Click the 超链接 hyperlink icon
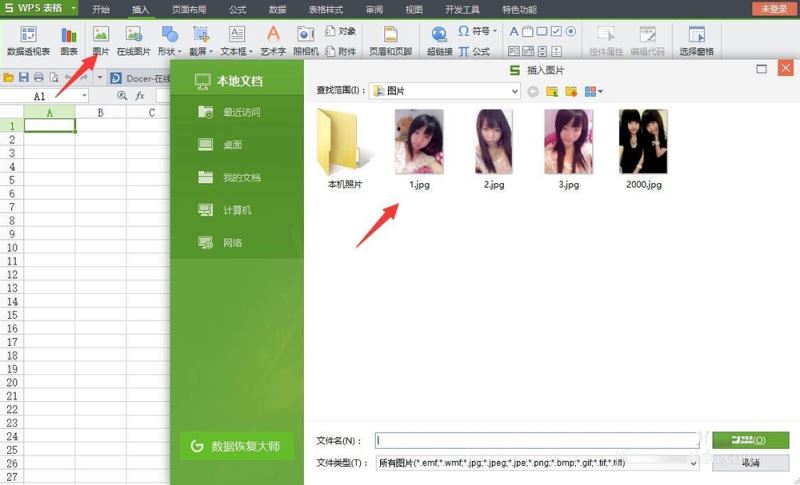800x485 pixels. [x=439, y=39]
